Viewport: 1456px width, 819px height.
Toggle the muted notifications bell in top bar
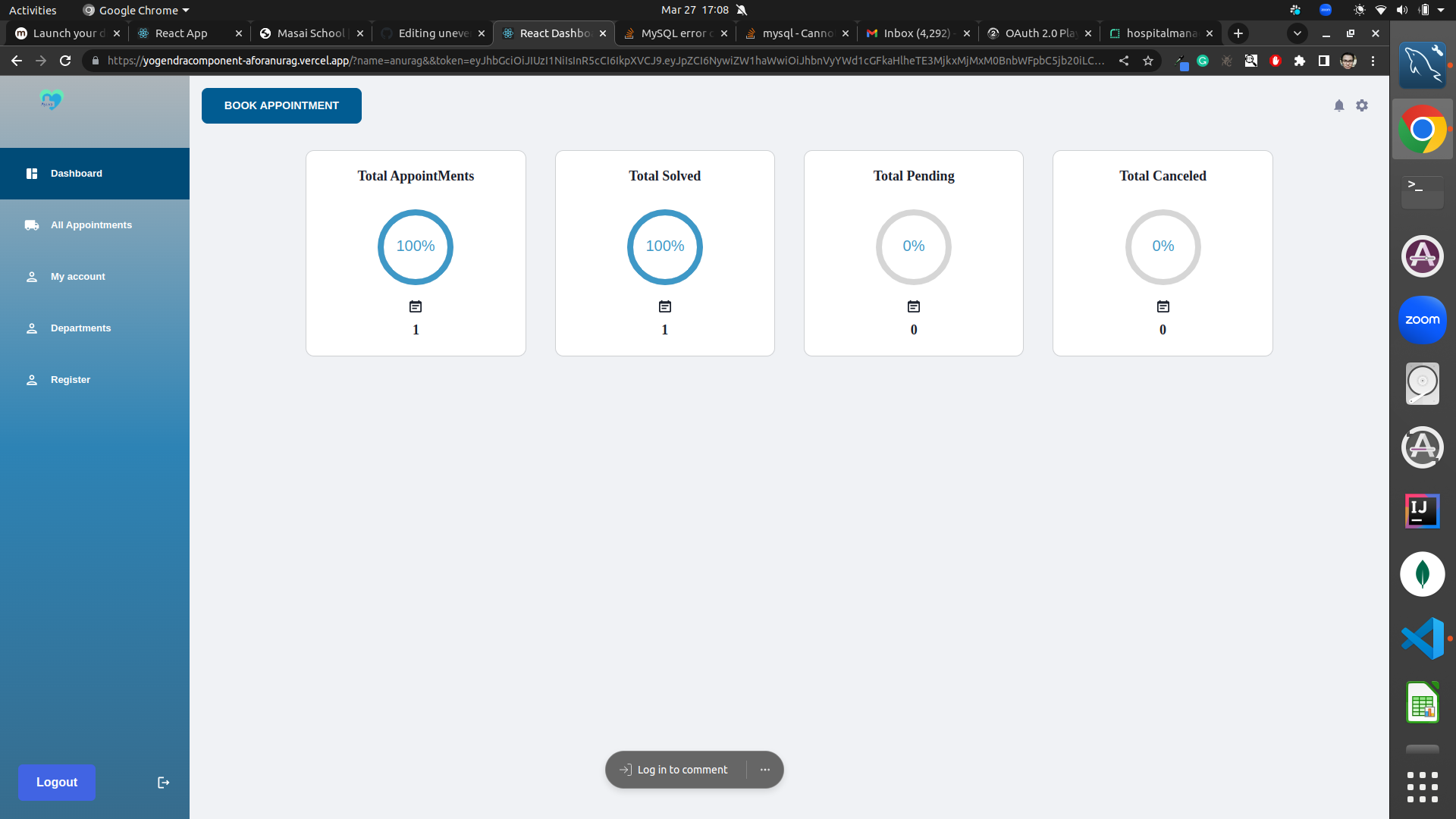point(740,10)
